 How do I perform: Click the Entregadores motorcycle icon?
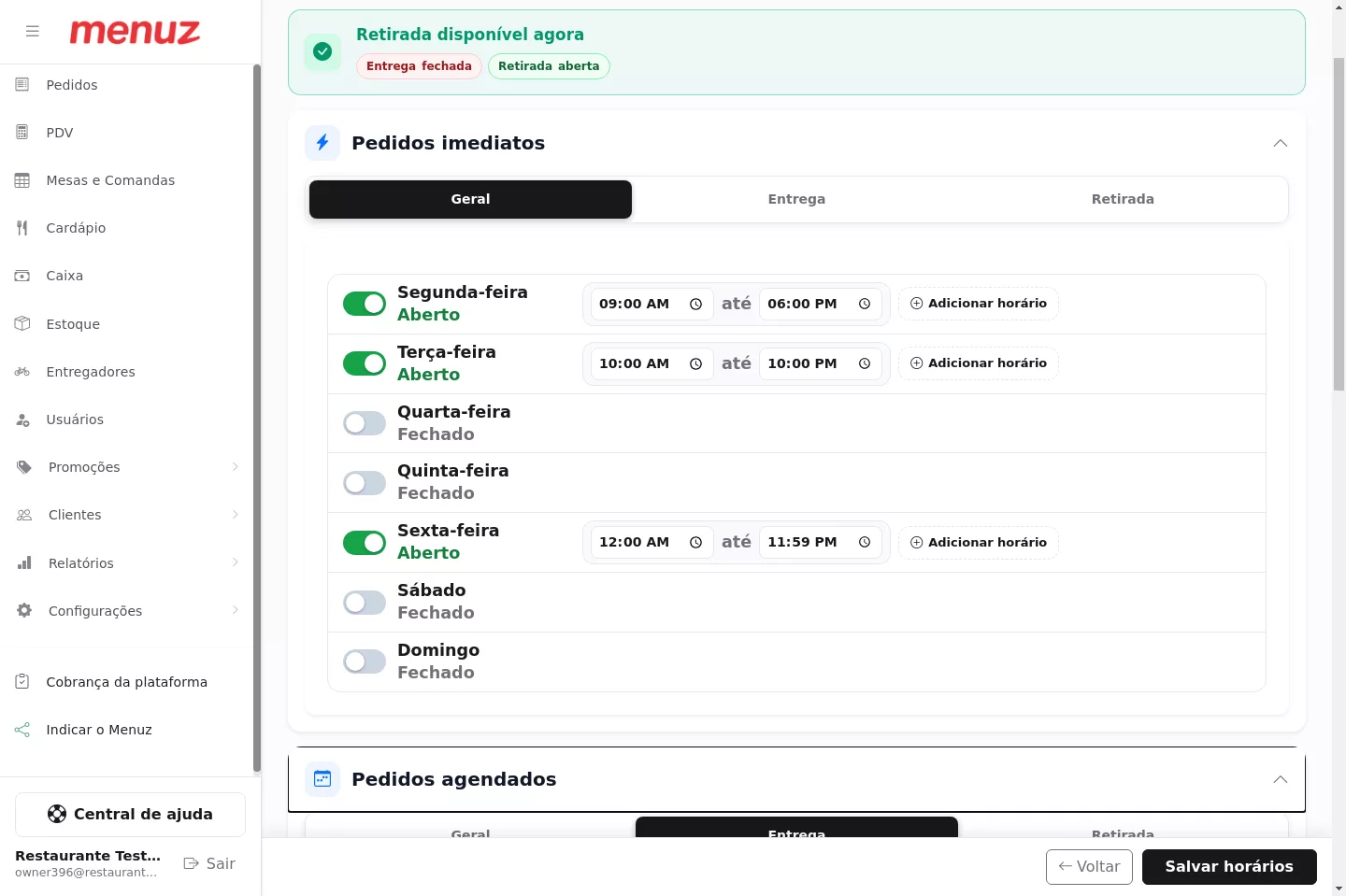tap(22, 372)
